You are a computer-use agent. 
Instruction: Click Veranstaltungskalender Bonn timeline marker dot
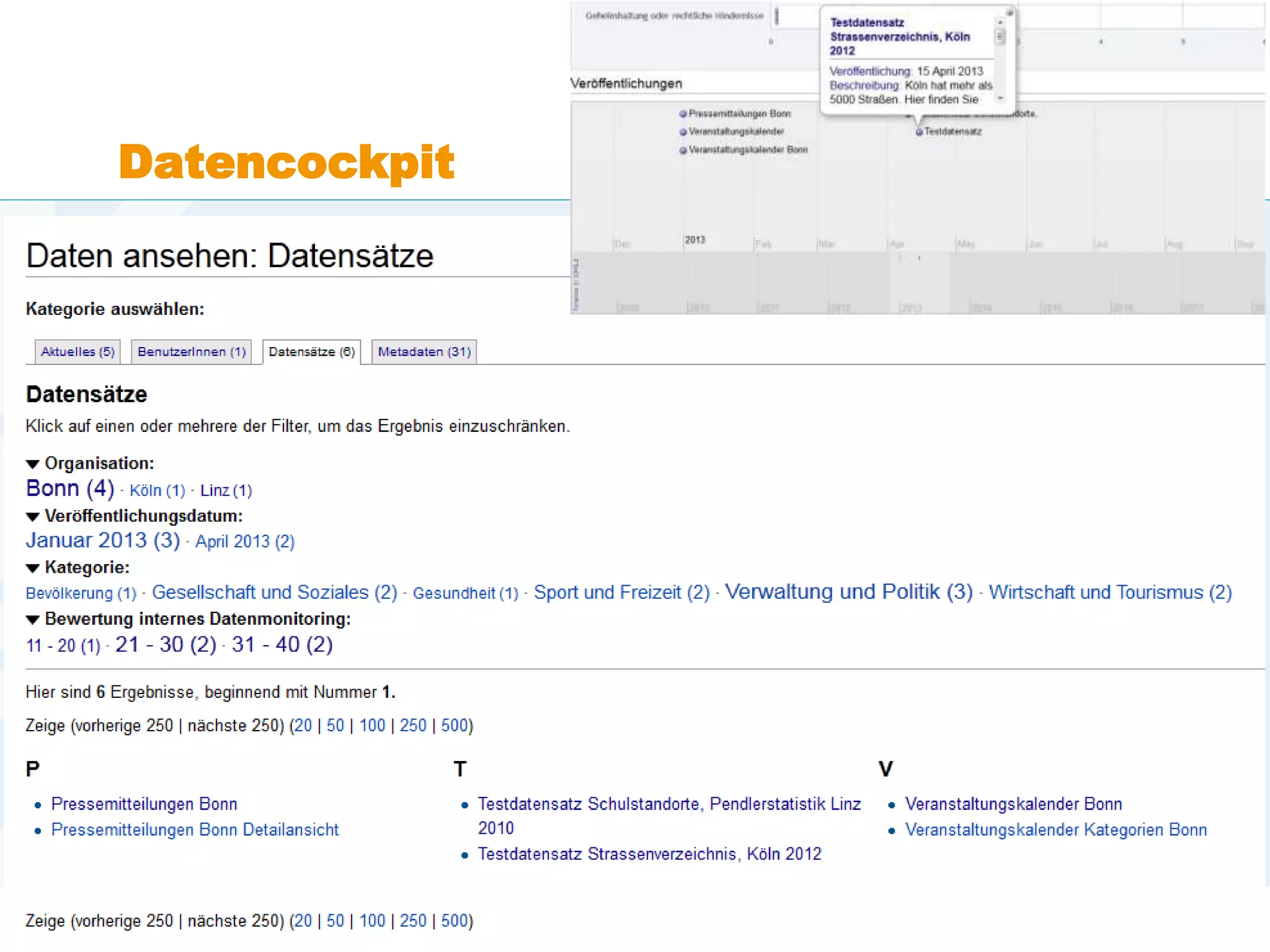tap(683, 150)
